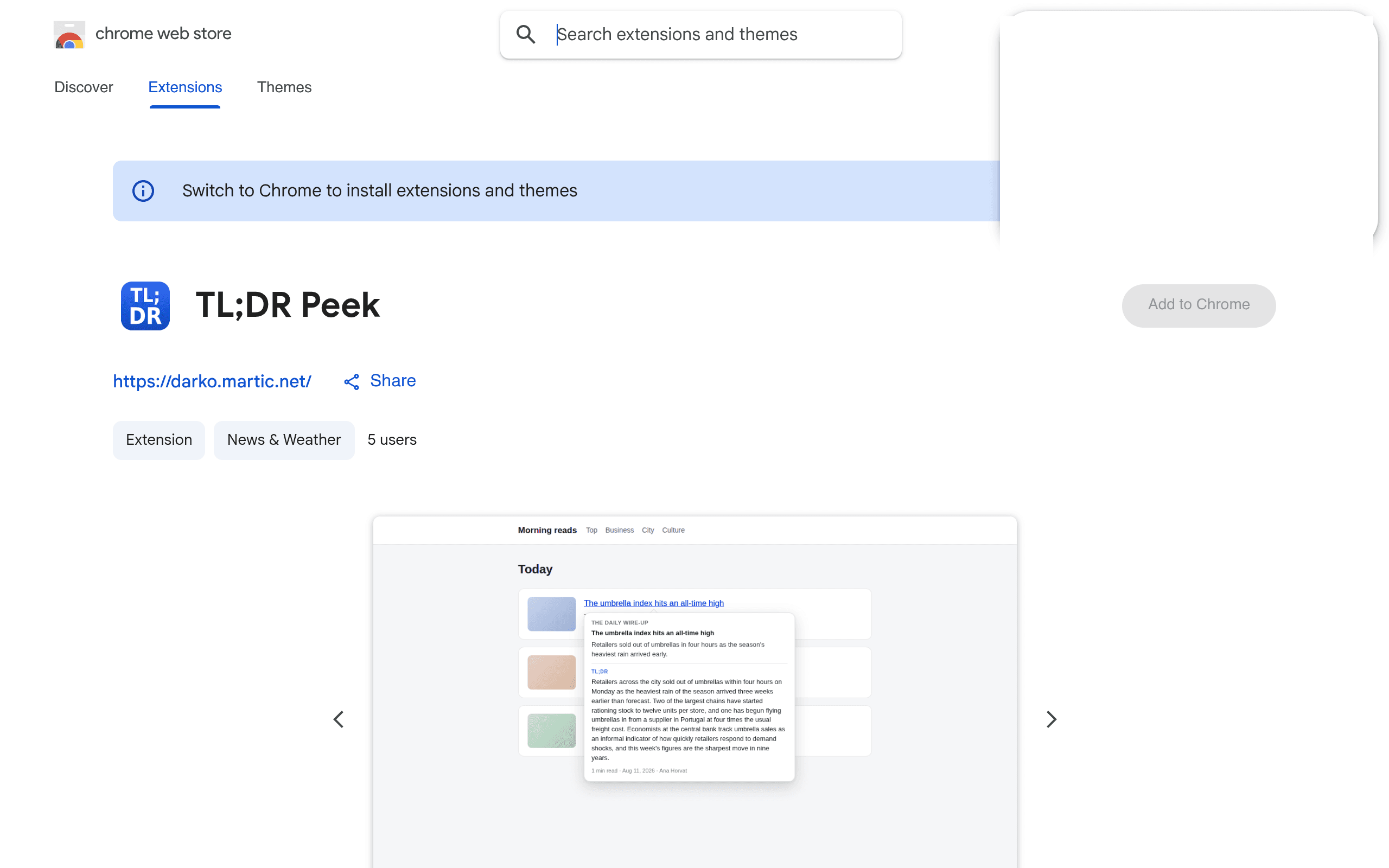The image size is (1389, 868).
Task: Open the darko.martic.net developer link
Action: coord(212,381)
